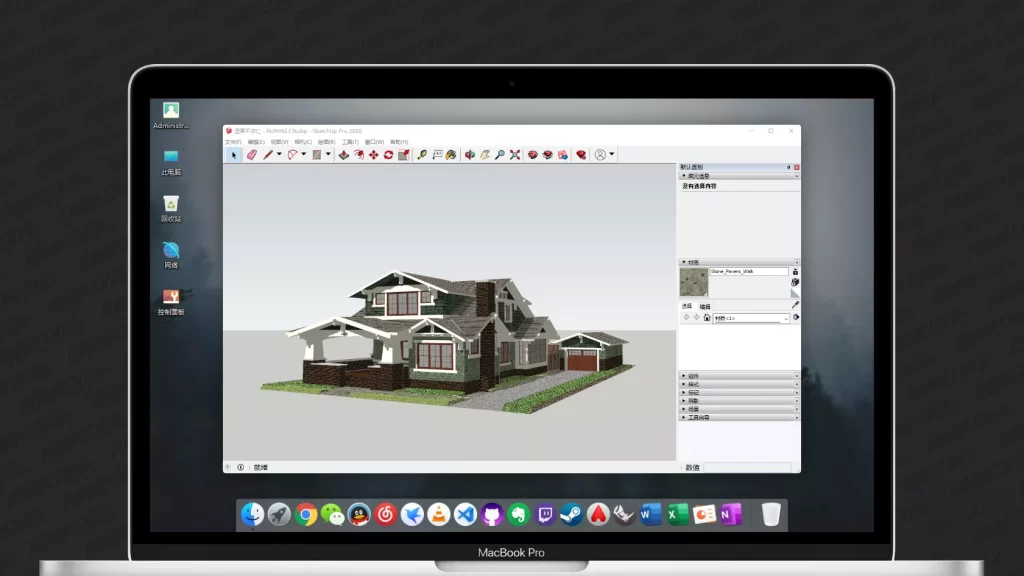Go to materials home (house icon)
1024x576 pixels.
pos(707,318)
